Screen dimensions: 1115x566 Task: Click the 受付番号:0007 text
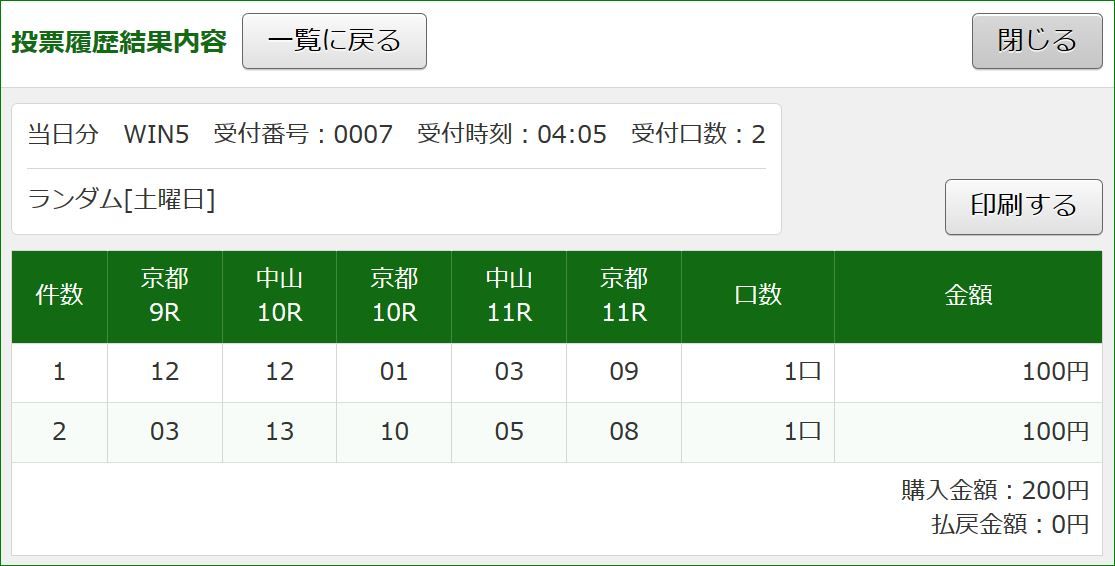(x=303, y=134)
